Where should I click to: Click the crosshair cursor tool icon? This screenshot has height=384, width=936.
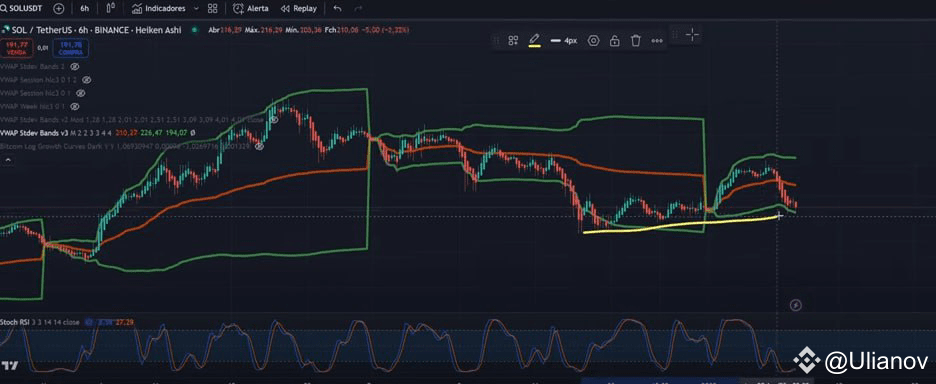coord(692,35)
